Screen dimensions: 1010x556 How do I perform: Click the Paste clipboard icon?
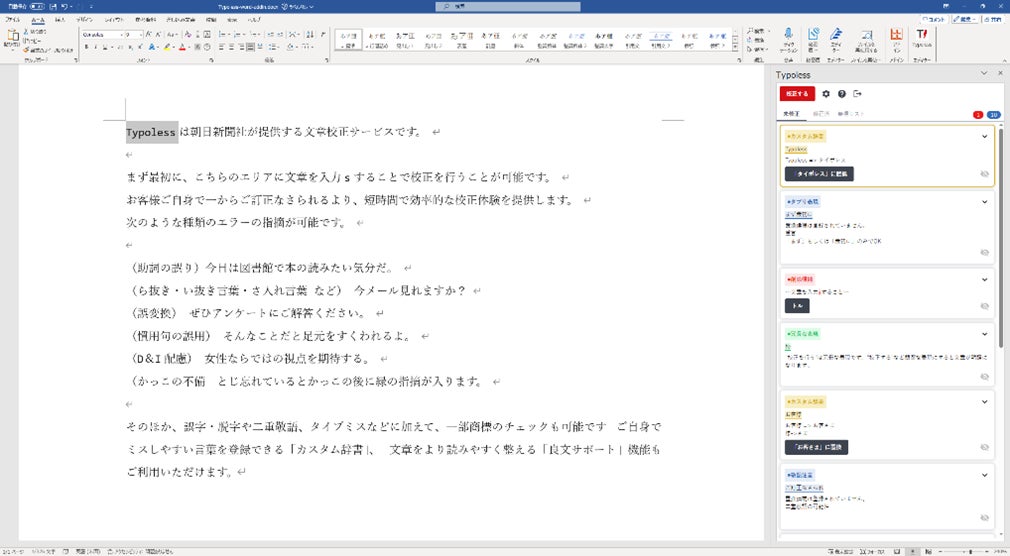(x=12, y=38)
